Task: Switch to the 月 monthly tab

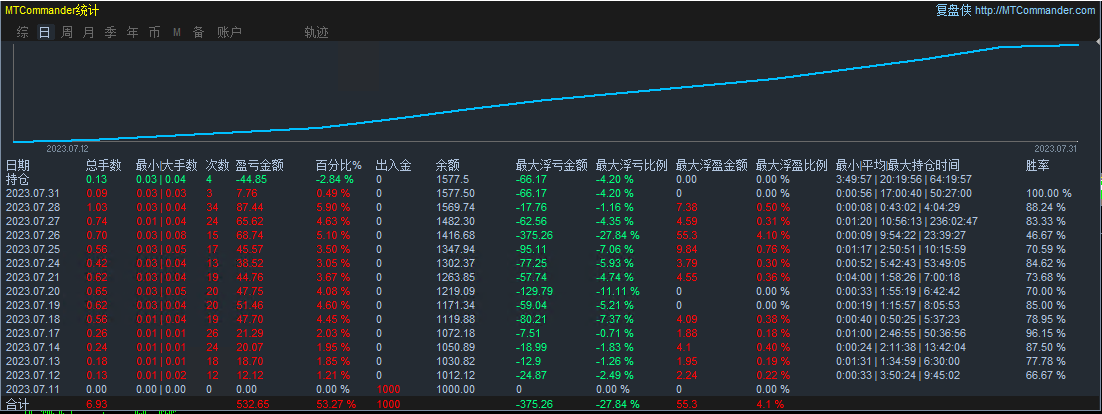Action: 88,32
